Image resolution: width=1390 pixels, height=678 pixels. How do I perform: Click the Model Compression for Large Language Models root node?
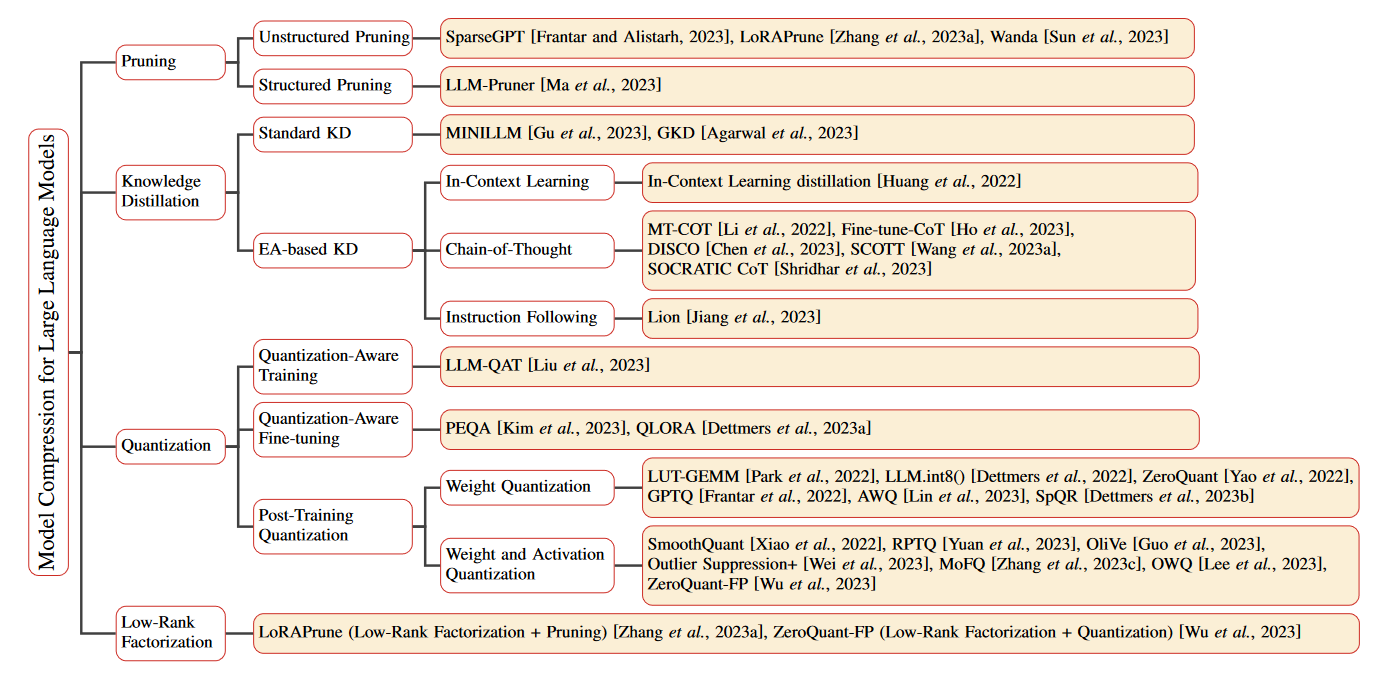pos(49,352)
